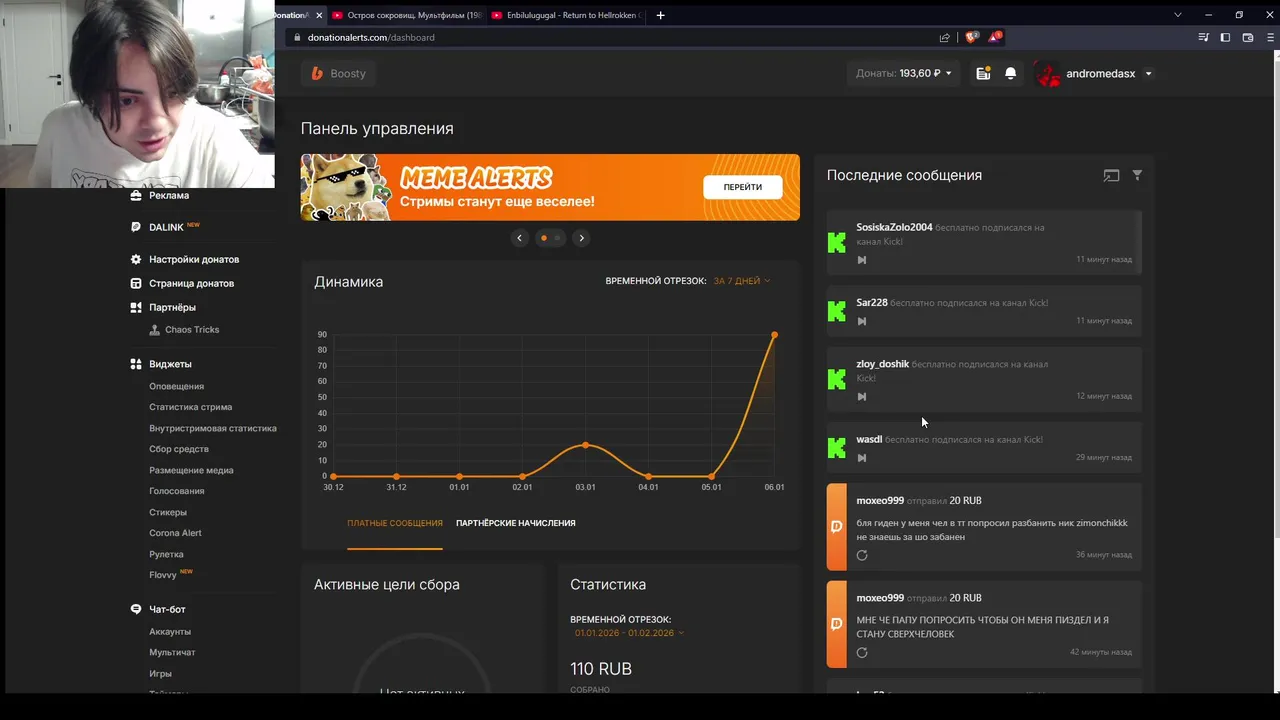Open the messages filter funnel icon
The height and width of the screenshot is (720, 1280).
pos(1137,175)
